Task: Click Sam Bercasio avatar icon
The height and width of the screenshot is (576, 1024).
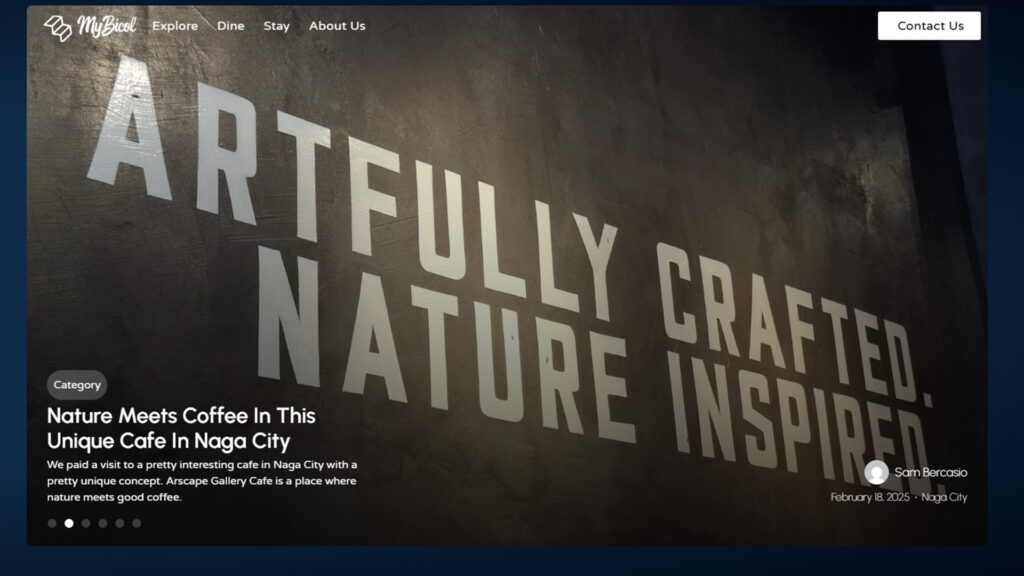Action: pos(876,472)
